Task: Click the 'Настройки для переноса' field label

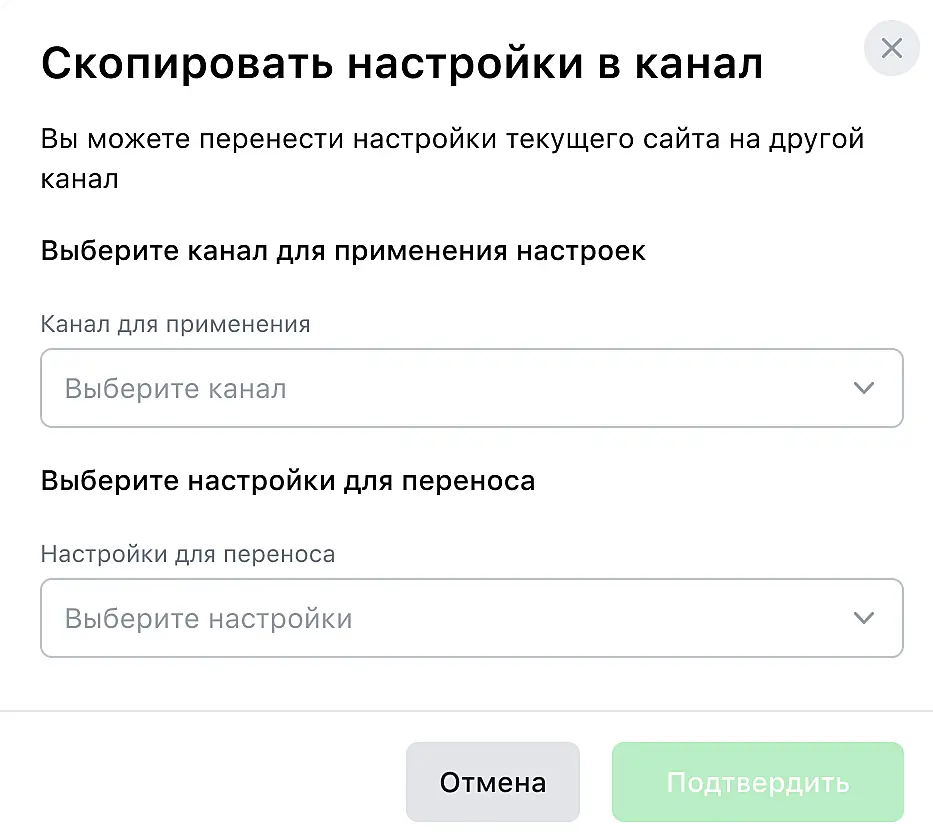Action: tap(188, 554)
